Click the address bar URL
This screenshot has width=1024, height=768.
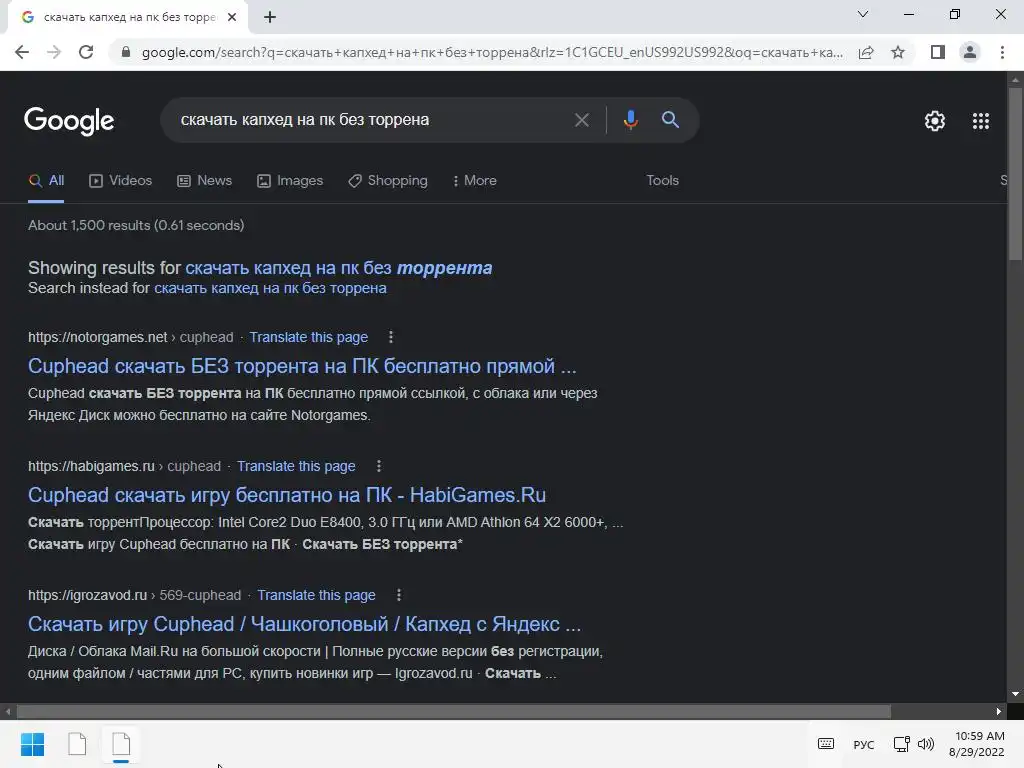point(492,52)
